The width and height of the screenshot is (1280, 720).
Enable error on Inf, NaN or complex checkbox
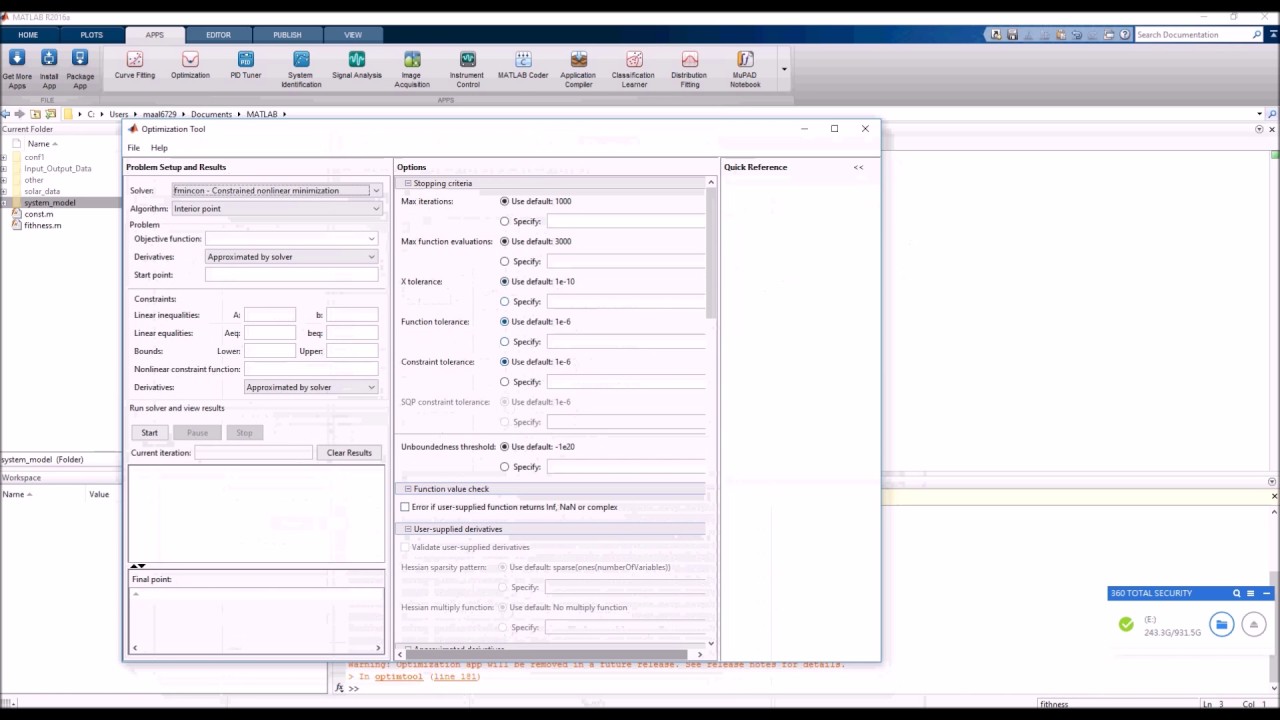pyautogui.click(x=405, y=507)
